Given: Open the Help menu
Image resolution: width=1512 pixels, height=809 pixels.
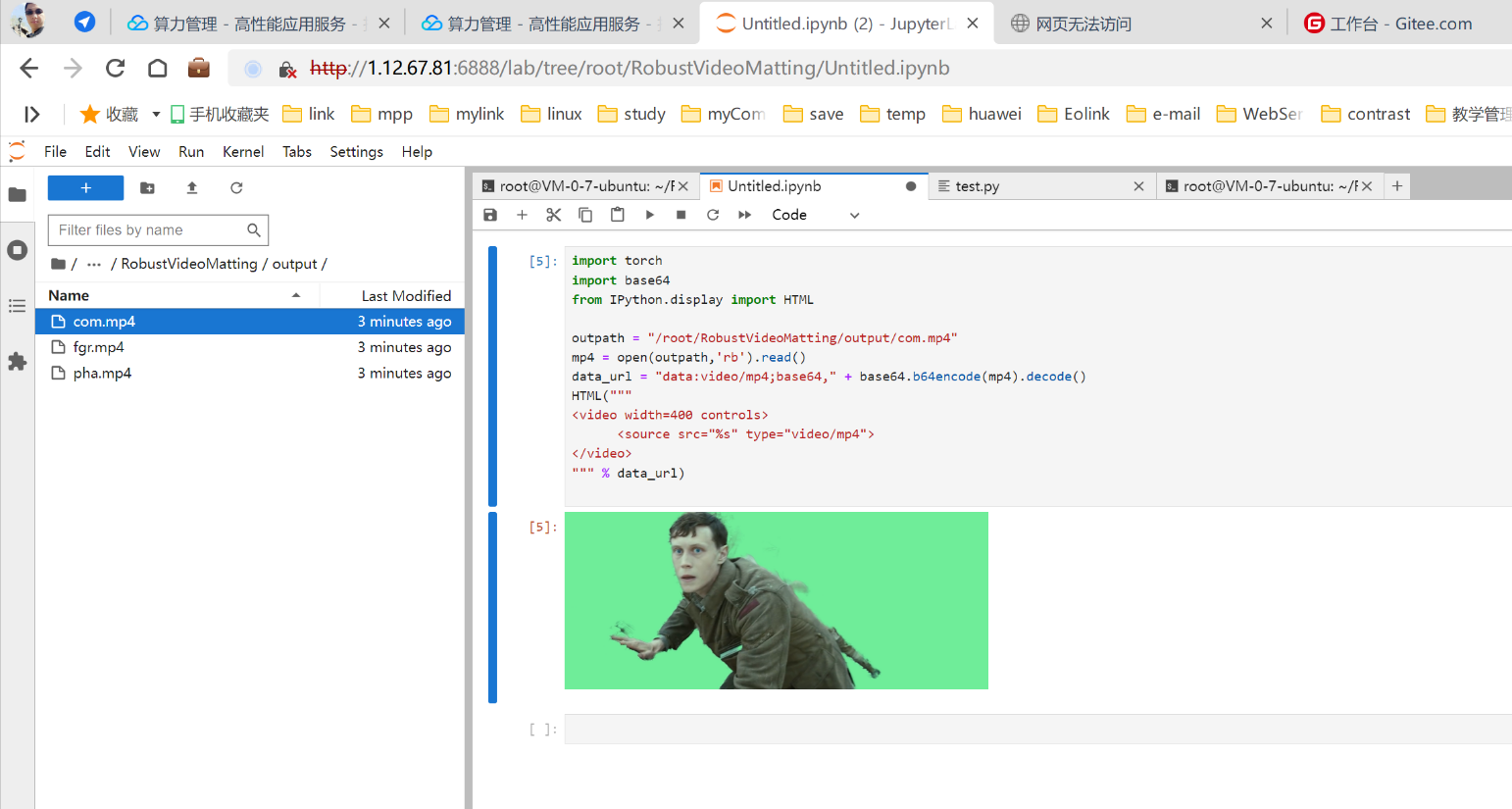Looking at the screenshot, I should (x=417, y=152).
